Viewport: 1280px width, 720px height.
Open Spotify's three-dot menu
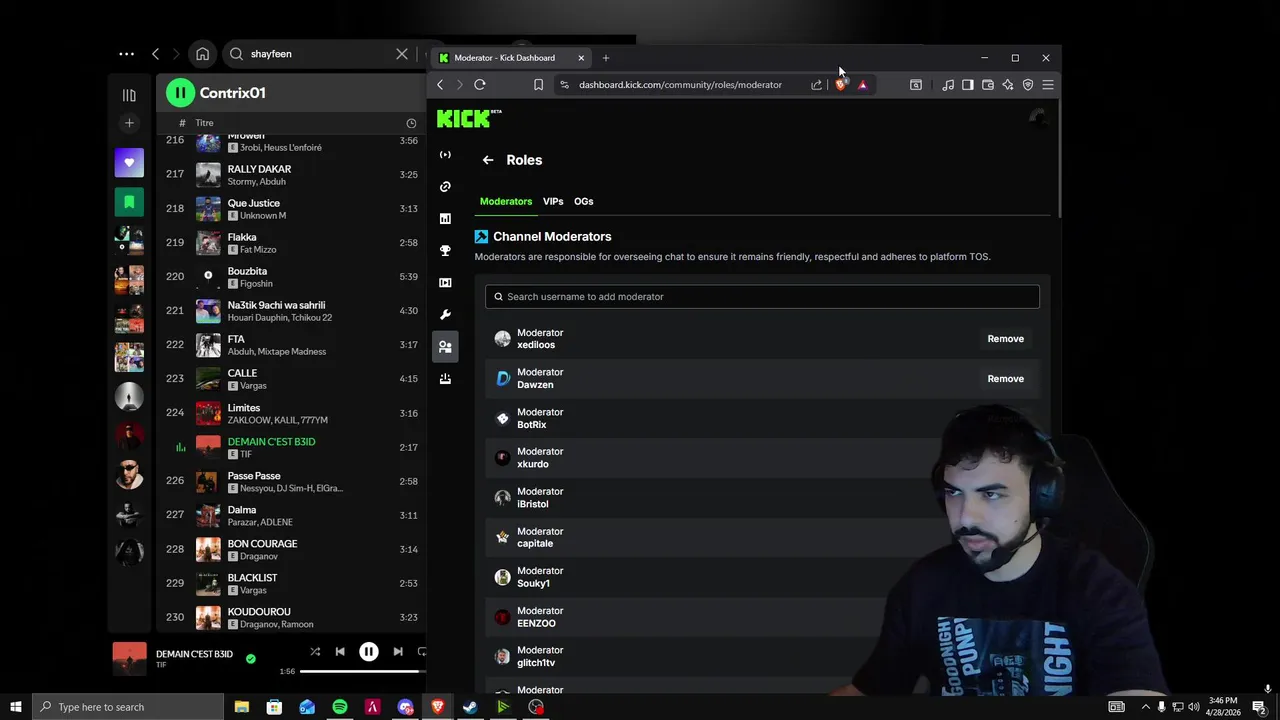pyautogui.click(x=126, y=54)
